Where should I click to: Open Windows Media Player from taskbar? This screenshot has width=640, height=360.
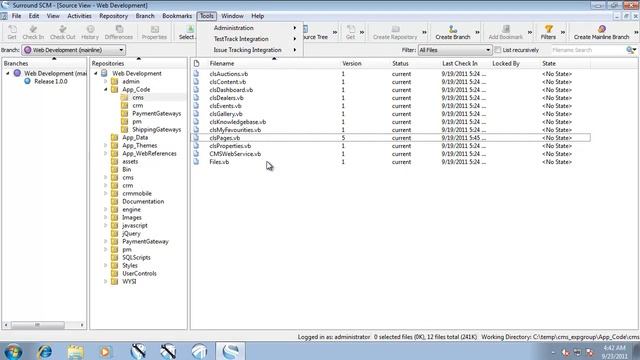(105, 351)
